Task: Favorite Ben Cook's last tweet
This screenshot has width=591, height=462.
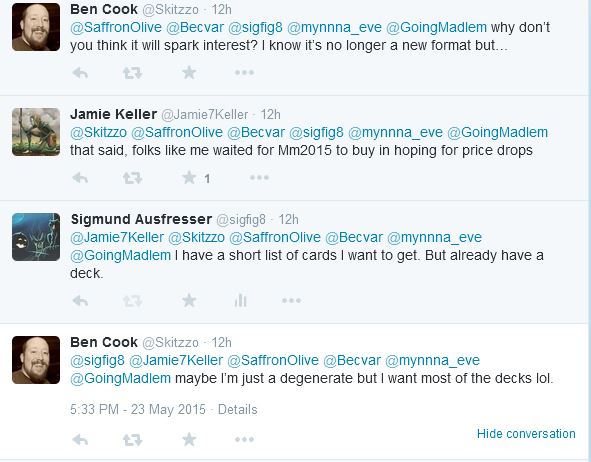Action: (x=189, y=439)
